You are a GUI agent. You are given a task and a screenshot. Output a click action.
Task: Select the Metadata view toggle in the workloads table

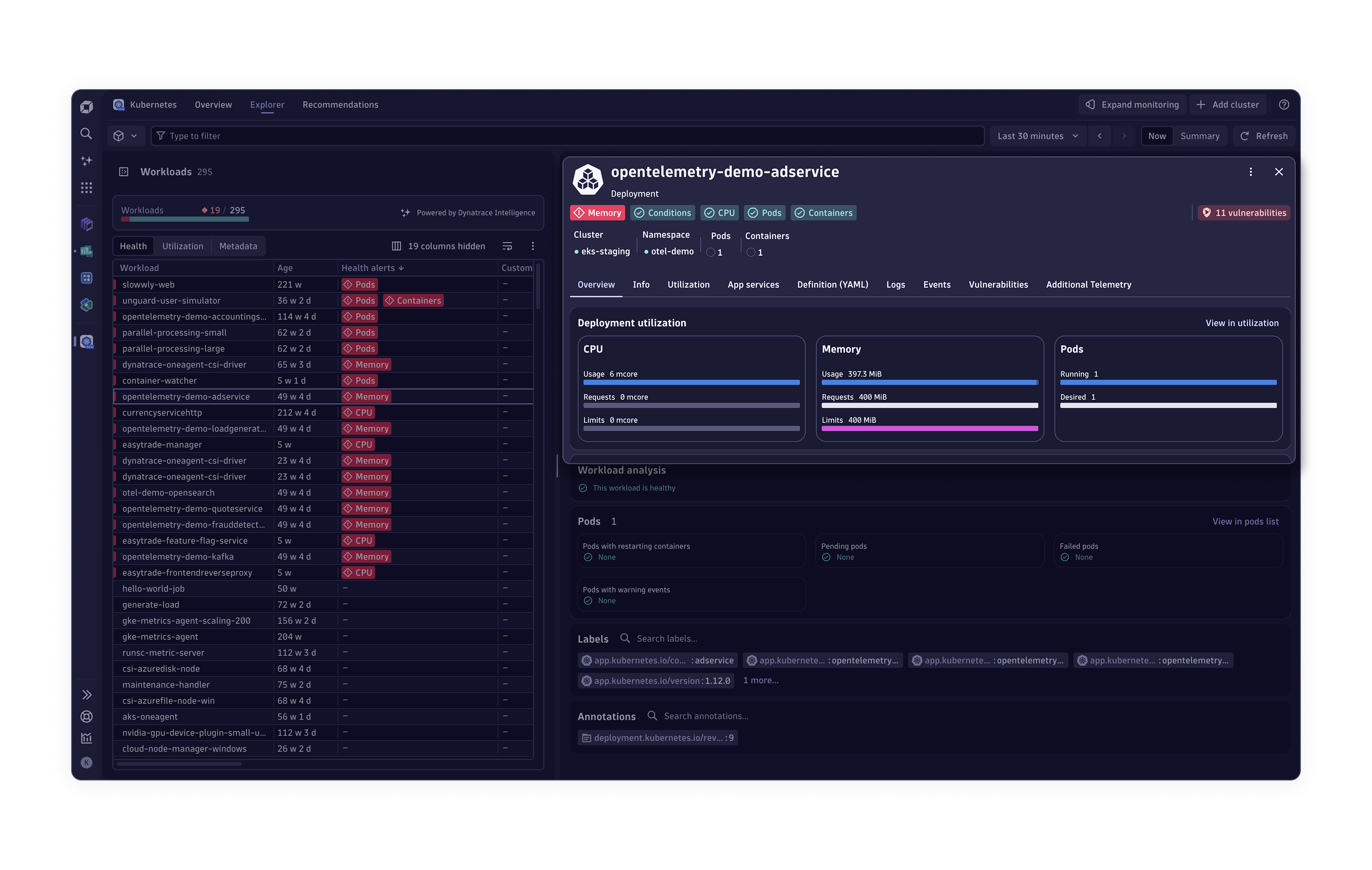point(238,246)
